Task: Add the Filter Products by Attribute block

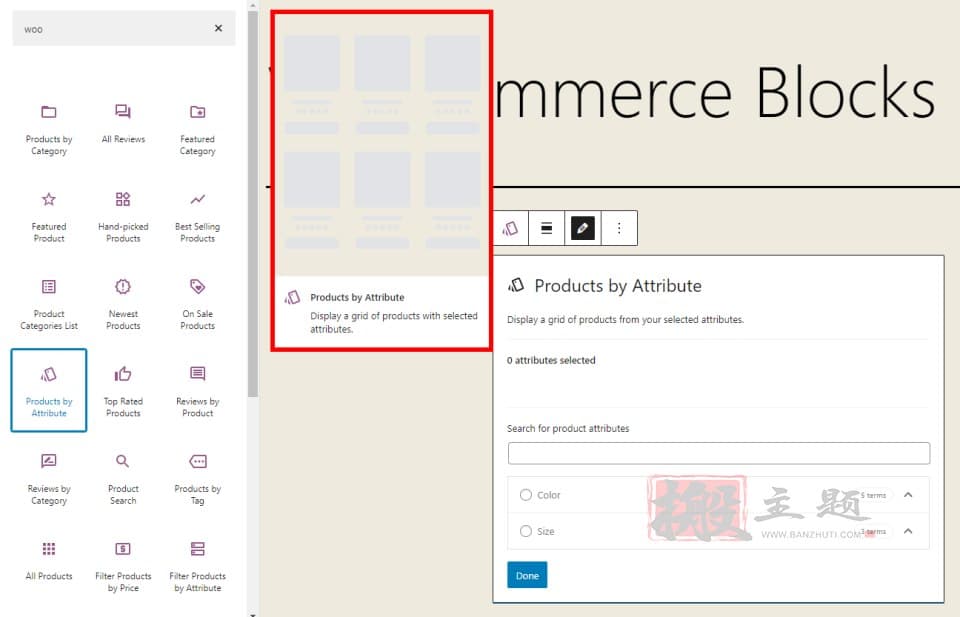Action: click(197, 567)
